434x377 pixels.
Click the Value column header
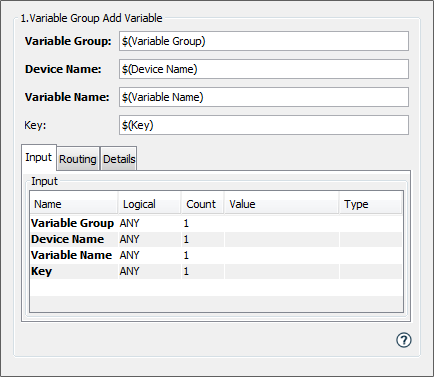click(x=282, y=204)
